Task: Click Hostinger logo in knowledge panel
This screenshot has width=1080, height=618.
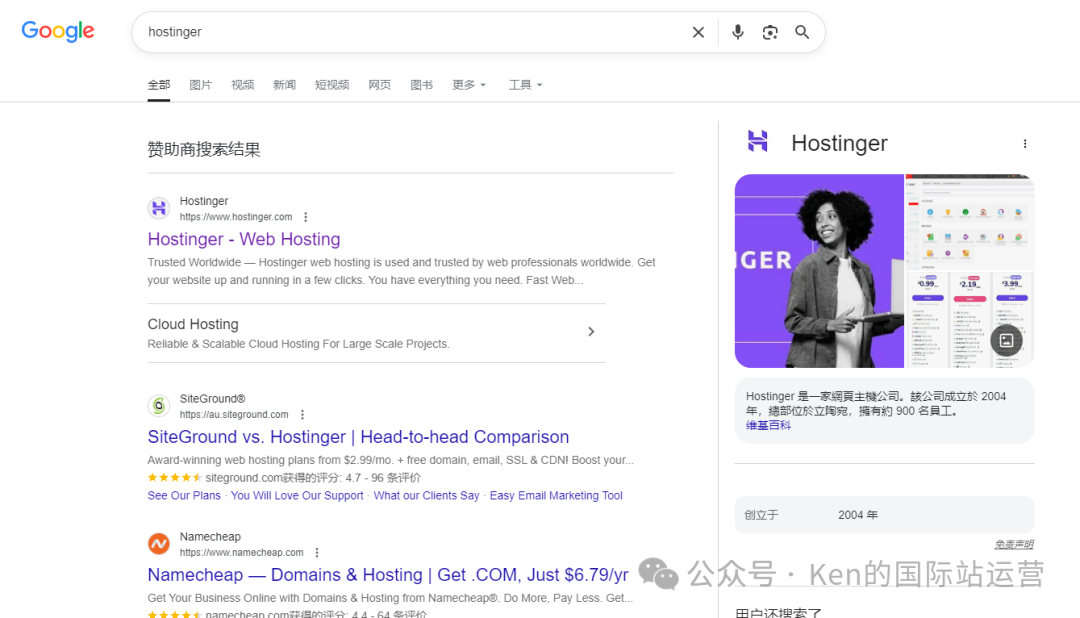Action: pos(758,141)
